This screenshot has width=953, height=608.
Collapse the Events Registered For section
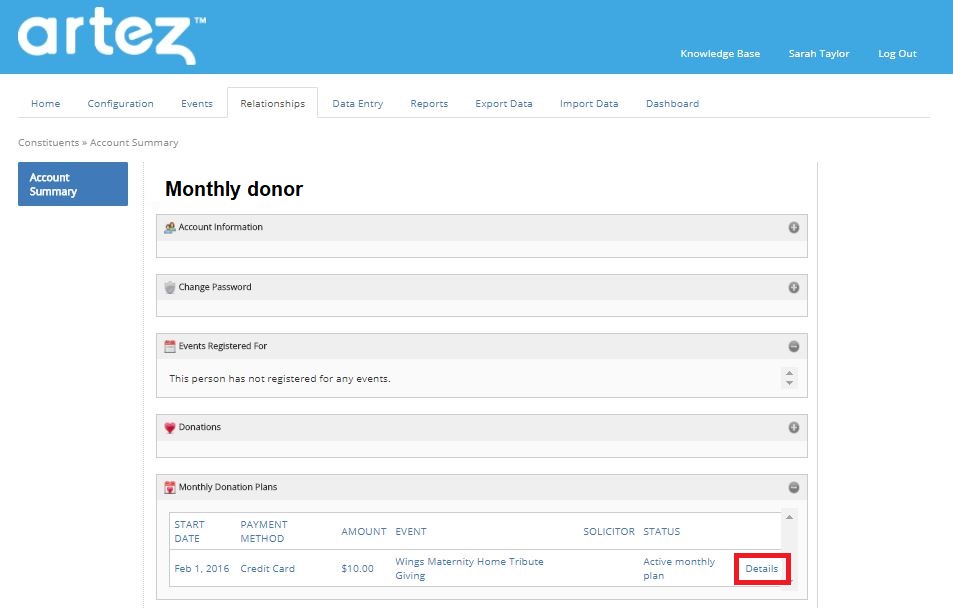click(x=794, y=347)
